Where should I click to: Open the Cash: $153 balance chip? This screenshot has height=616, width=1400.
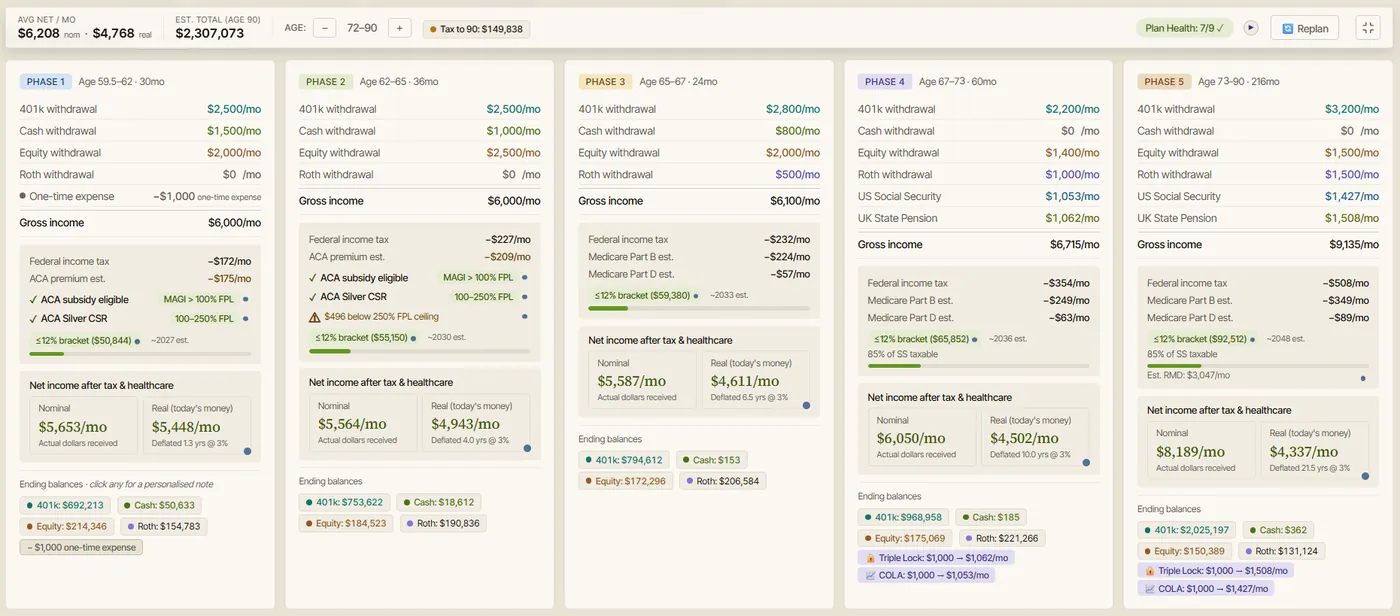click(x=712, y=460)
